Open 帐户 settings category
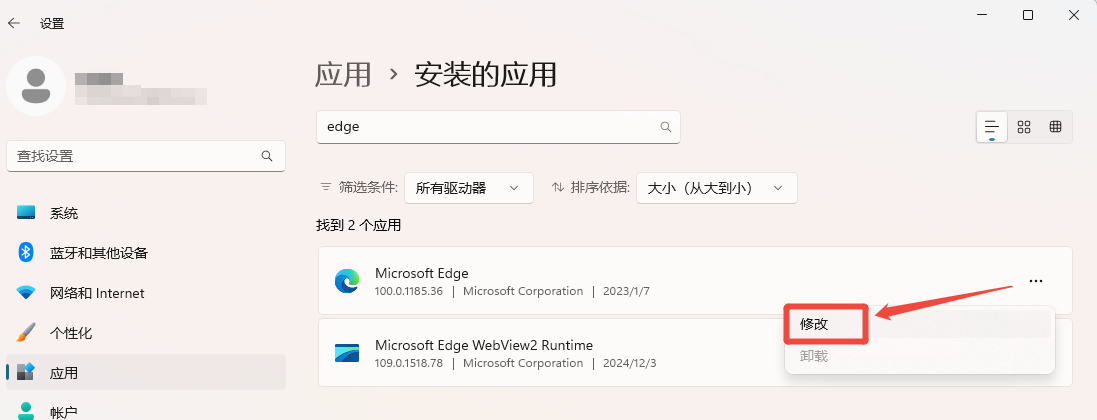Screen dimensions: 1097x420 pyautogui.click(x=146, y=412)
